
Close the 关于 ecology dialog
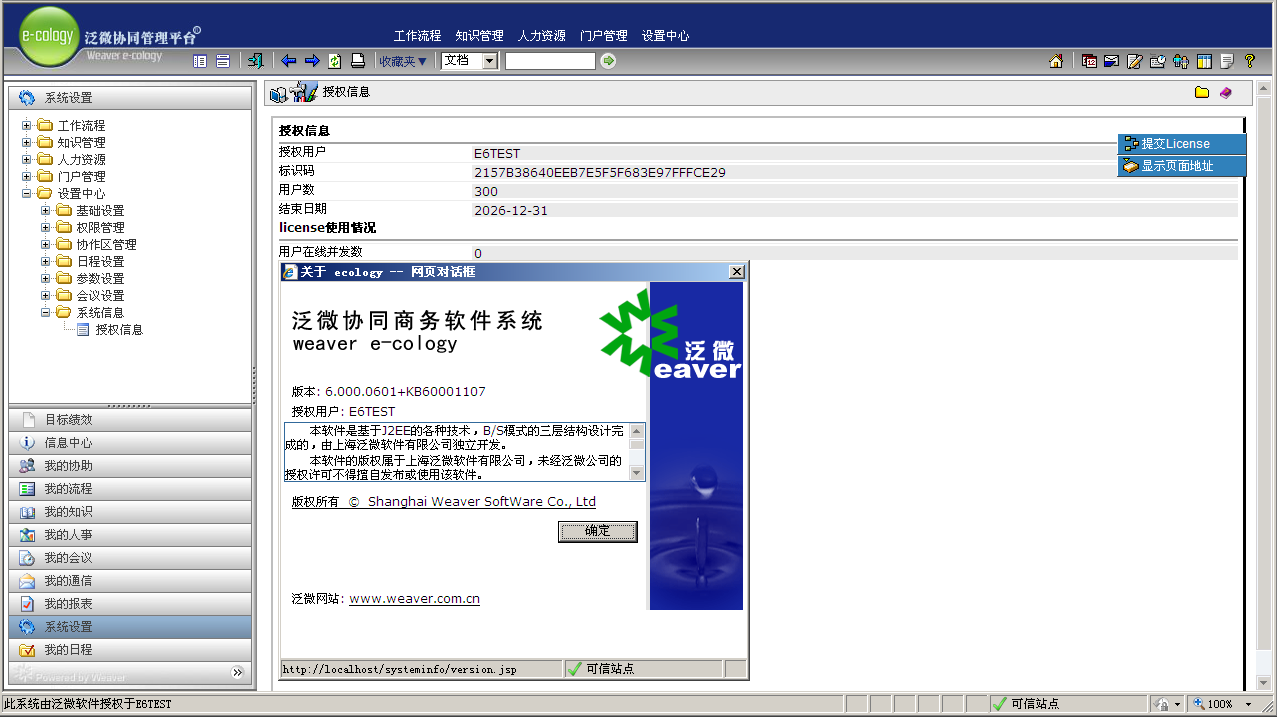click(737, 272)
